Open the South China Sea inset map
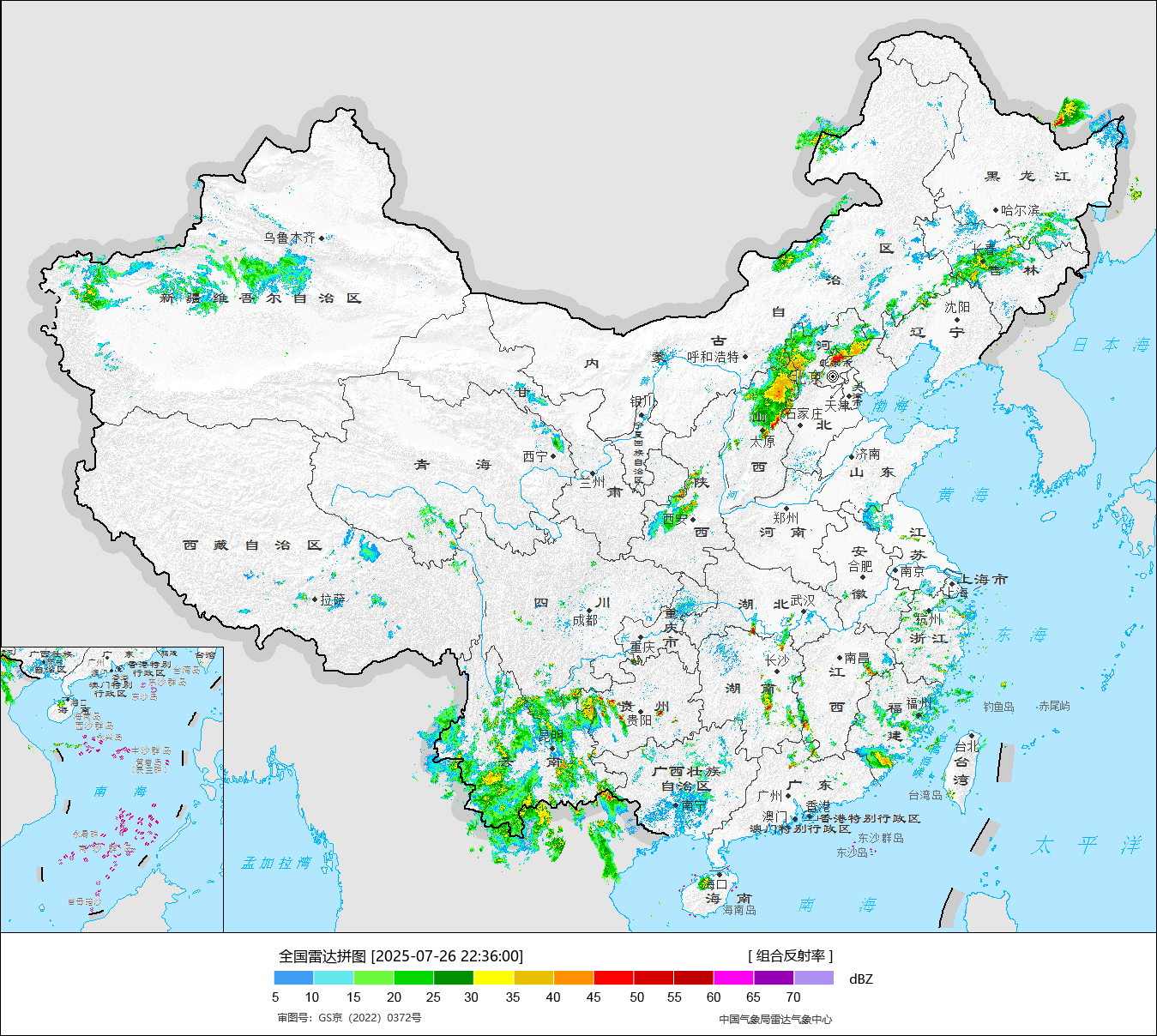This screenshot has width=1157, height=1036. click(x=111, y=789)
